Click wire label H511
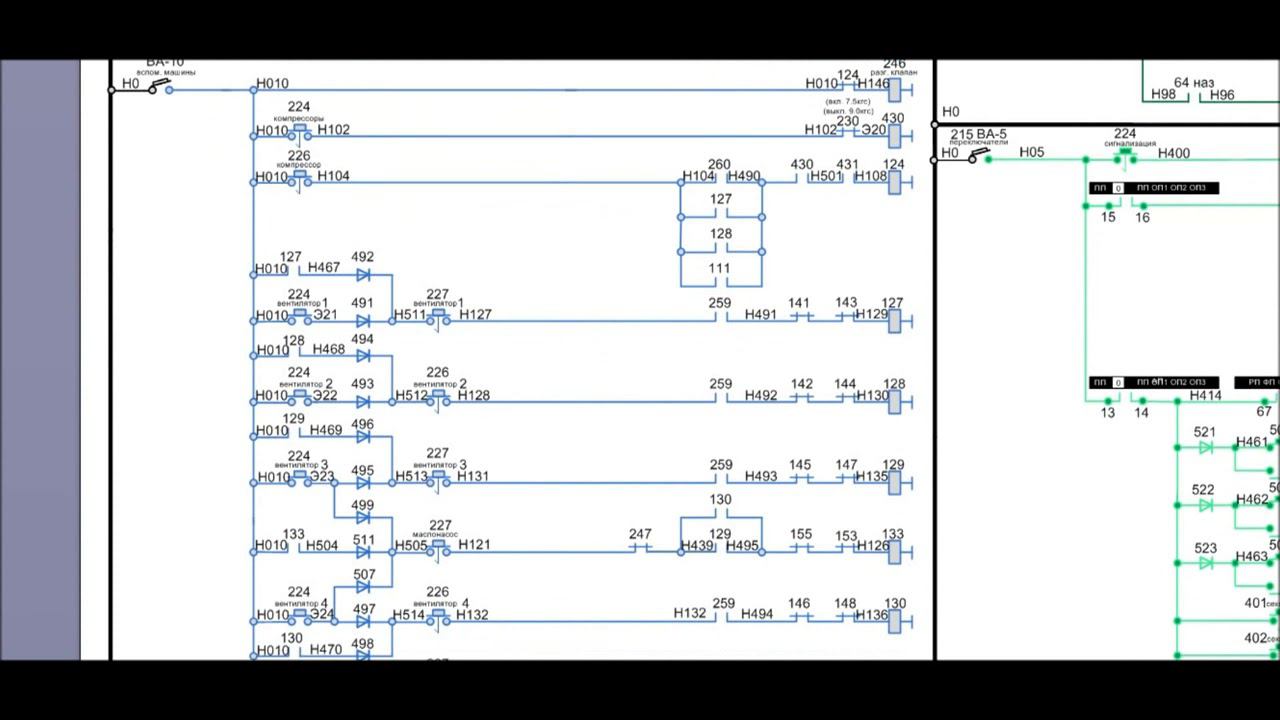This screenshot has height=720, width=1280. 410,314
